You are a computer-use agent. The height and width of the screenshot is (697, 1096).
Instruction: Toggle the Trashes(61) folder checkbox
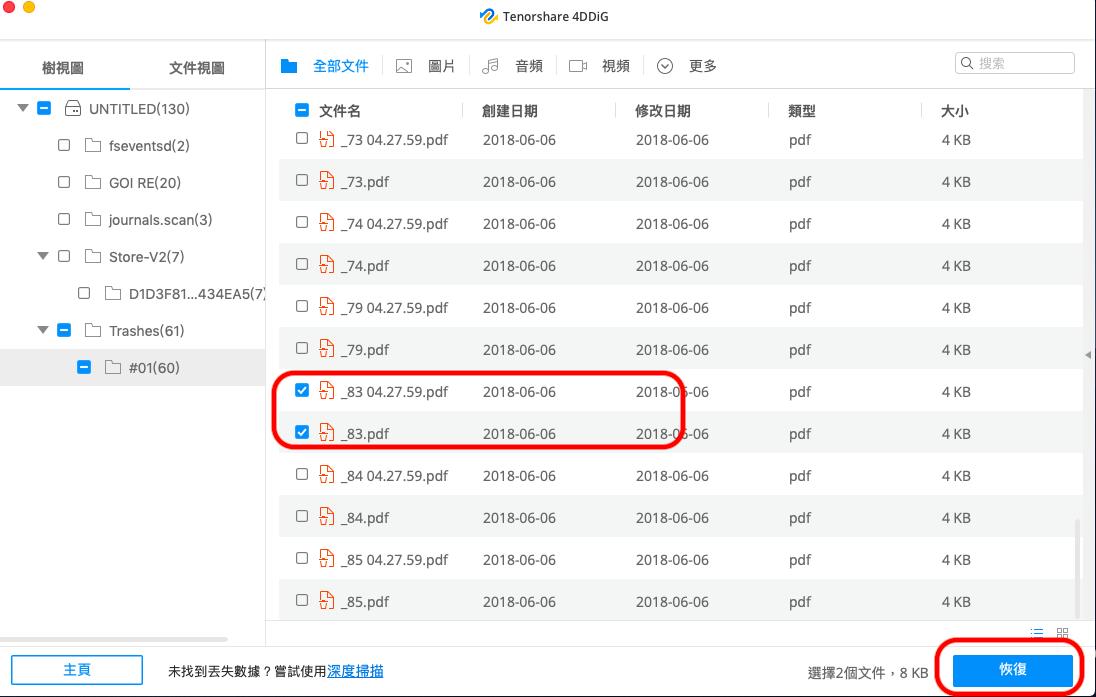[x=64, y=330]
